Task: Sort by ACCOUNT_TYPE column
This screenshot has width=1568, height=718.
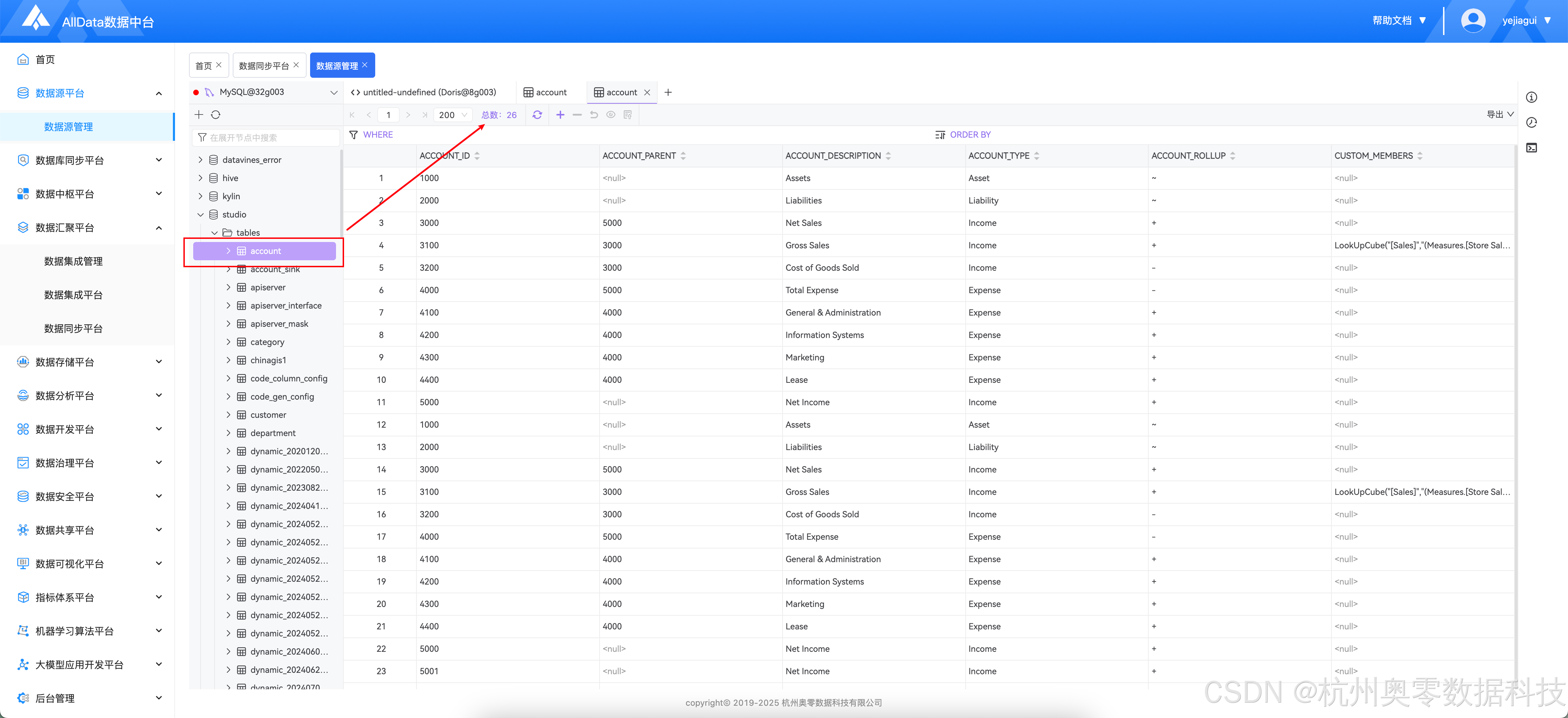Action: click(x=1037, y=156)
